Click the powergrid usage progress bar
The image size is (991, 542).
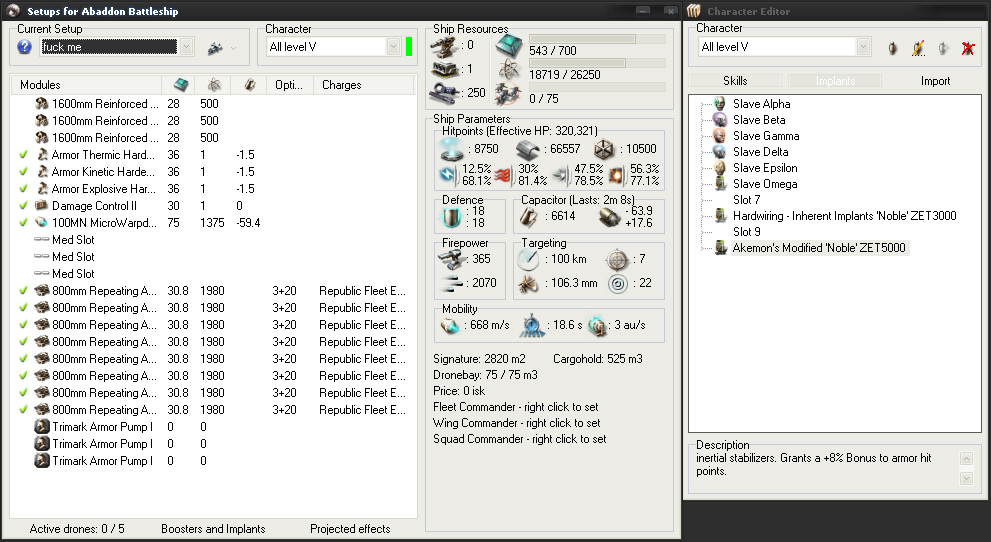coord(597,63)
